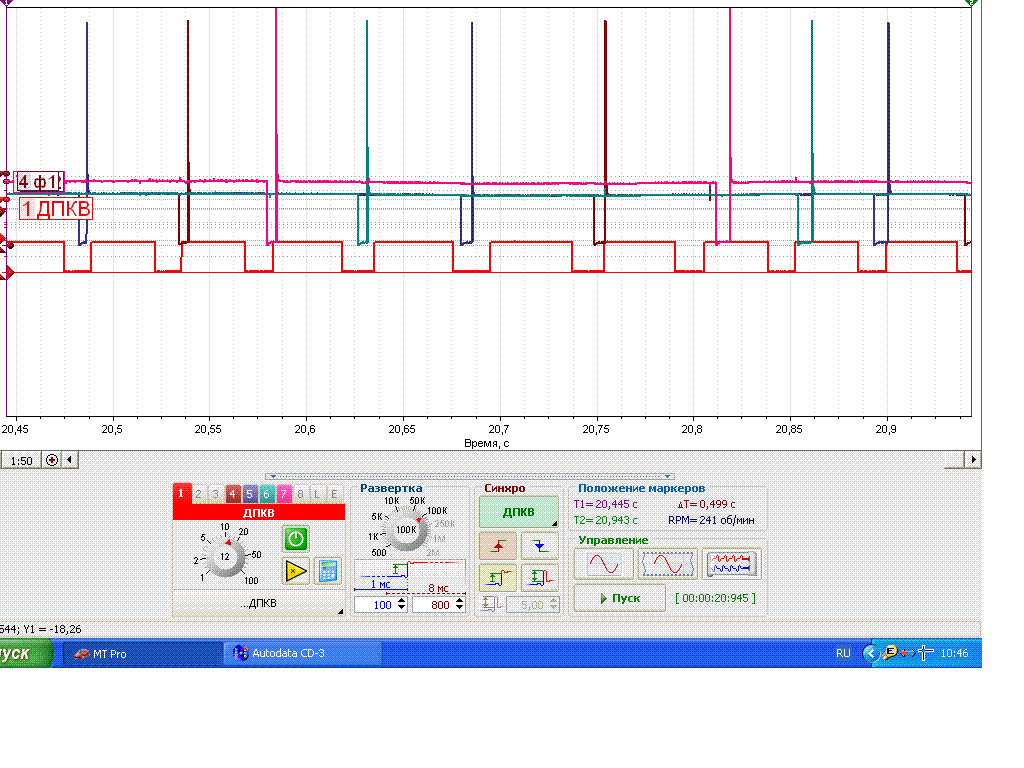Click the pre-trigger value field showing 100
This screenshot has height=768, width=1024.
(x=376, y=605)
